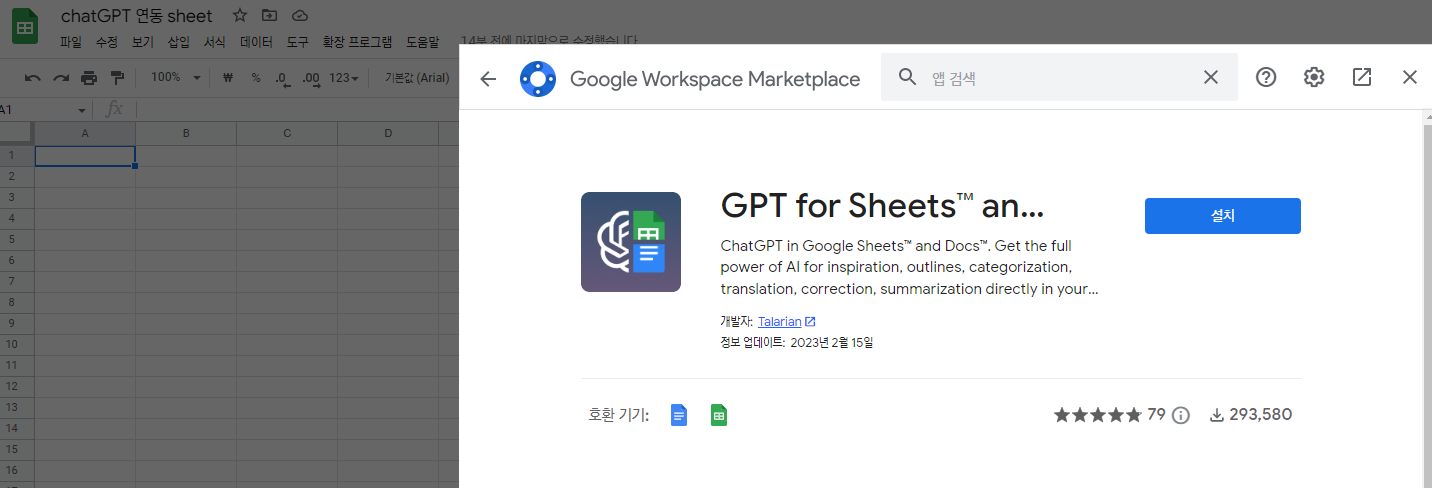The height and width of the screenshot is (488, 1432).
Task: Move document using the folder icon
Action: click(269, 16)
